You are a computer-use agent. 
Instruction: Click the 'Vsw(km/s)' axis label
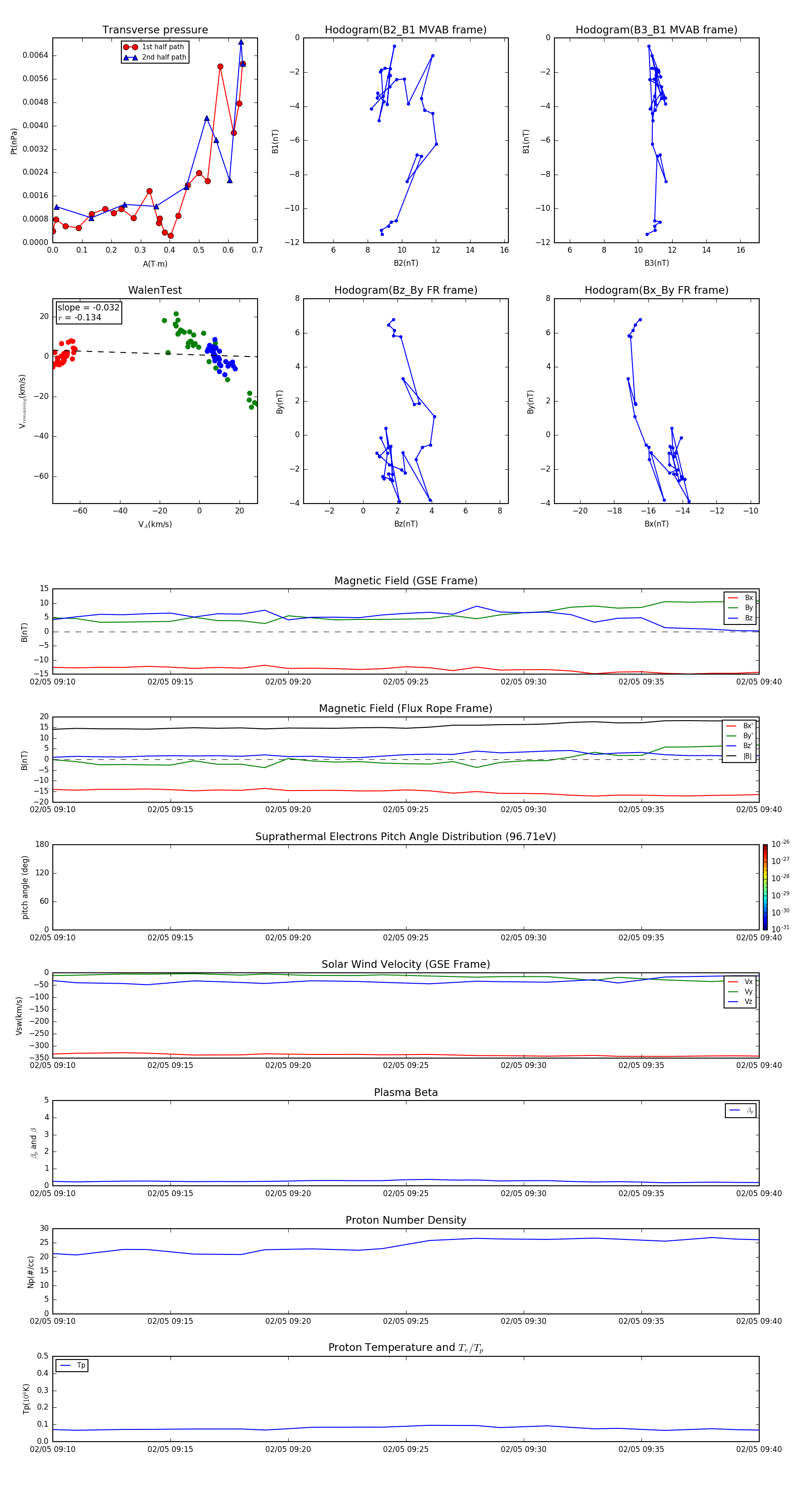pyautogui.click(x=19, y=1016)
